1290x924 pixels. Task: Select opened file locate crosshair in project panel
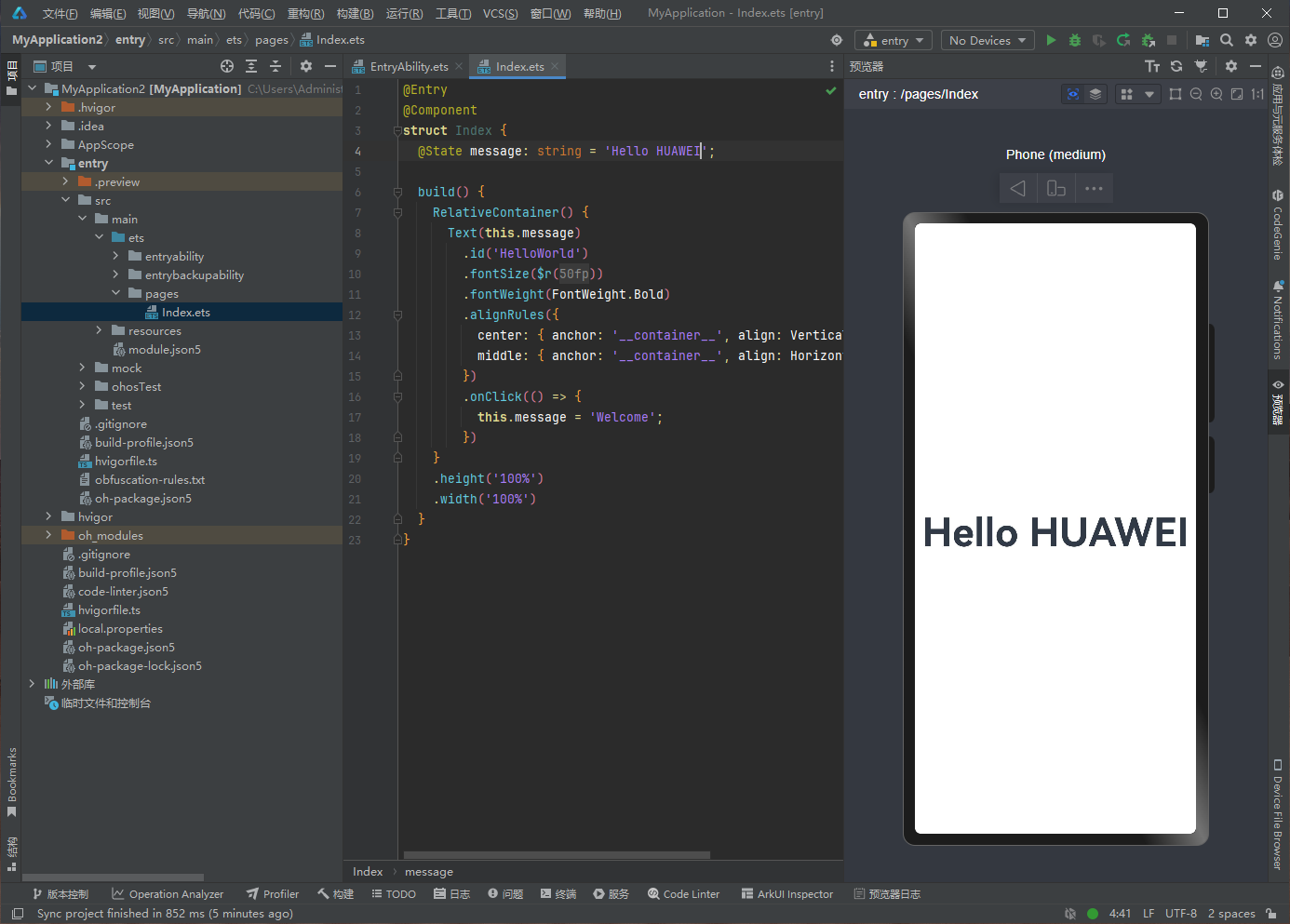[227, 66]
